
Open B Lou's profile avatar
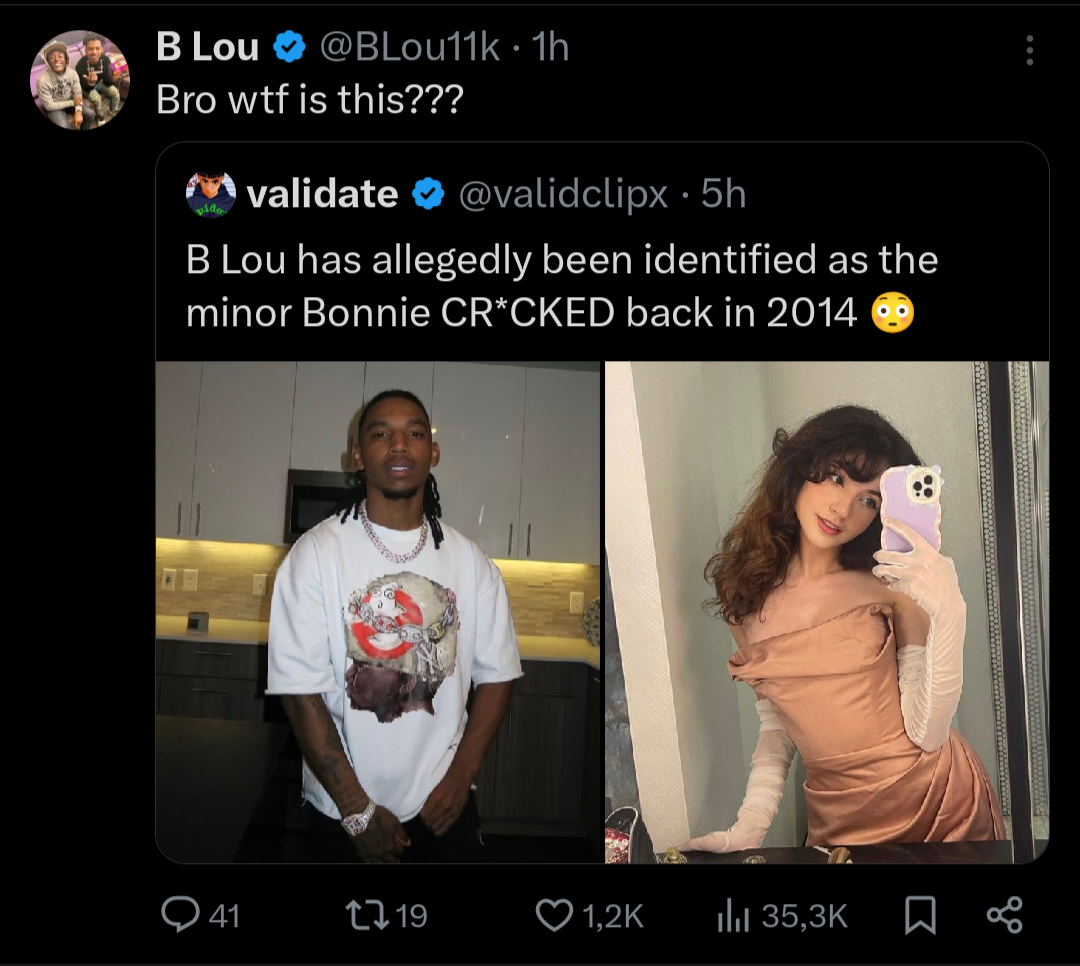pyautogui.click(x=80, y=80)
